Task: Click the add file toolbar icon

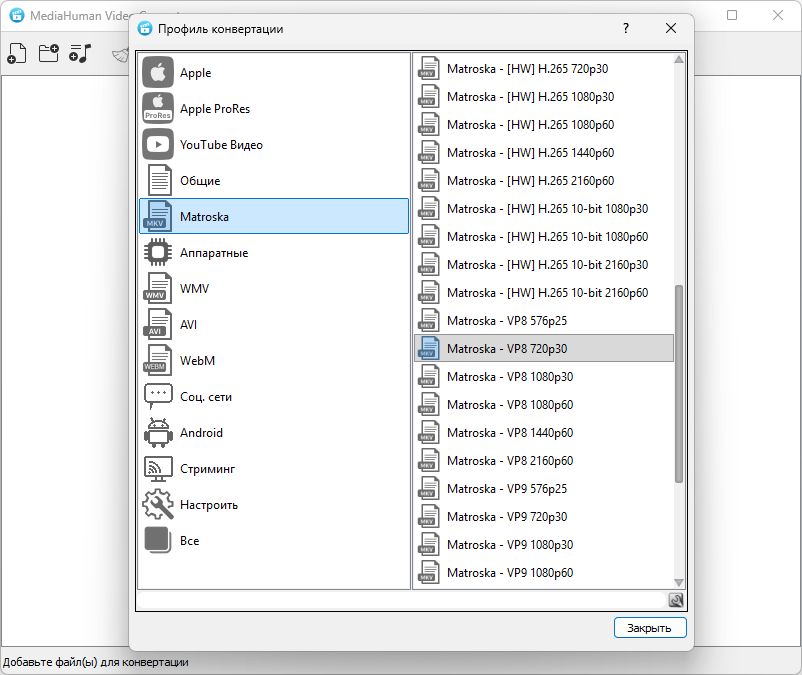Action: pos(17,53)
